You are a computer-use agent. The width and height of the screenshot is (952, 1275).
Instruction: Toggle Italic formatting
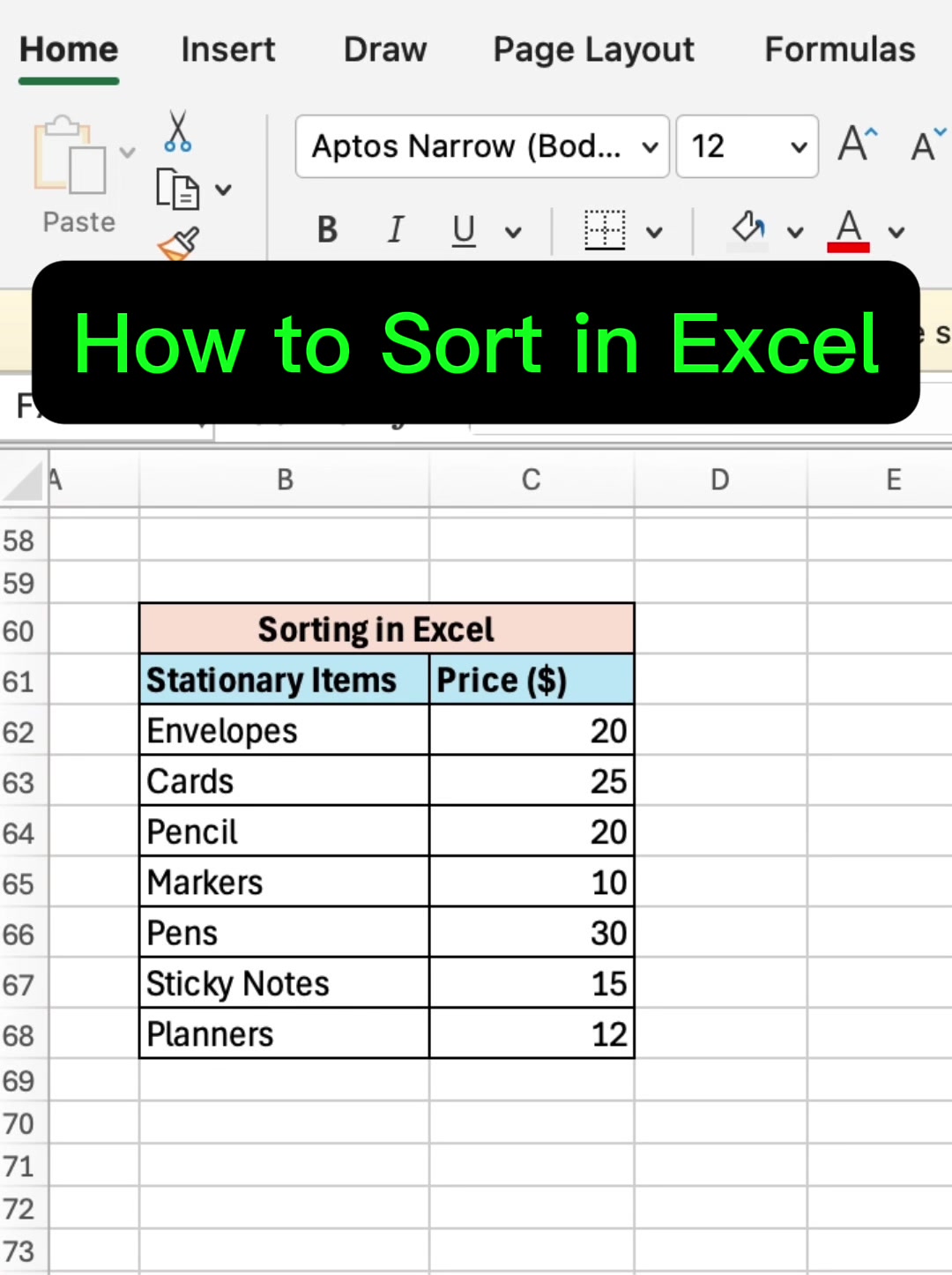396,231
